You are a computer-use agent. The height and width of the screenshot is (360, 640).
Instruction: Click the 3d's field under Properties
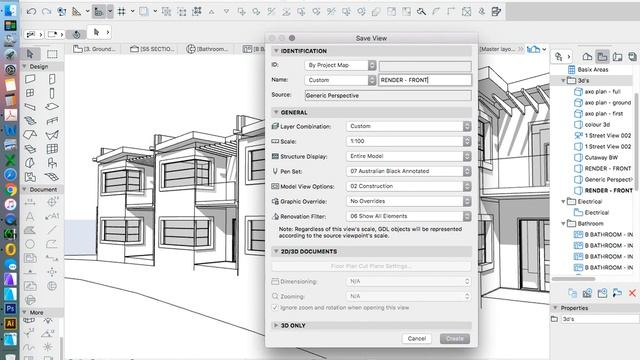[600, 319]
